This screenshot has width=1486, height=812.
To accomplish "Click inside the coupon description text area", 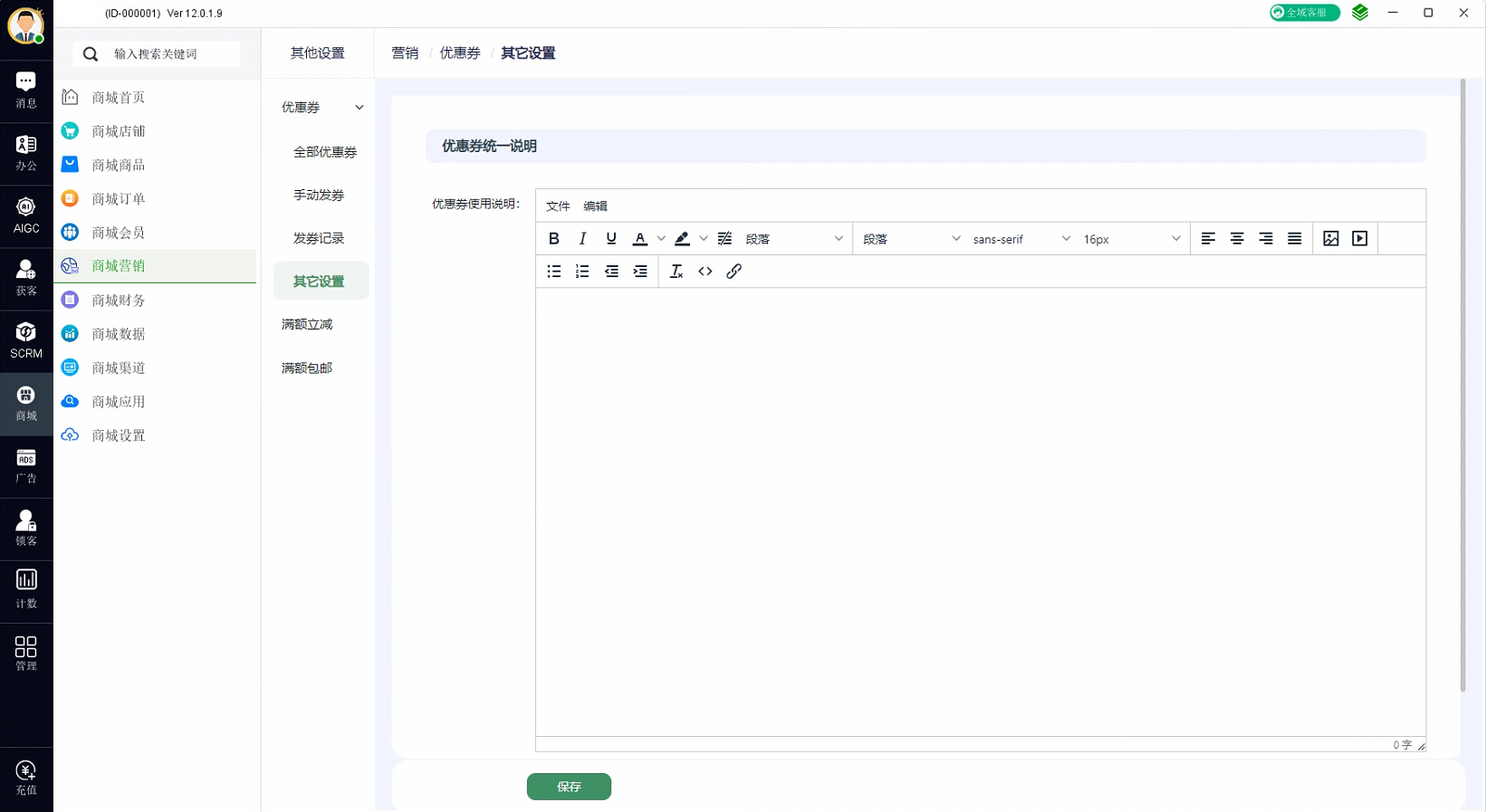I will point(980,511).
